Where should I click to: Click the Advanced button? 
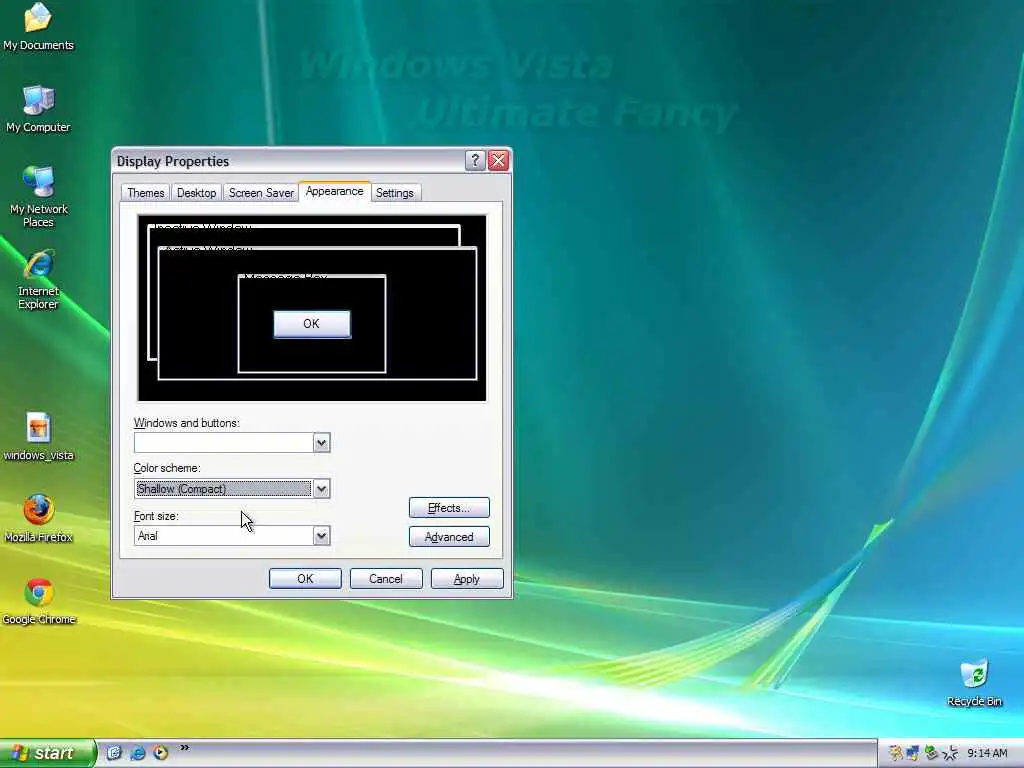coord(449,537)
